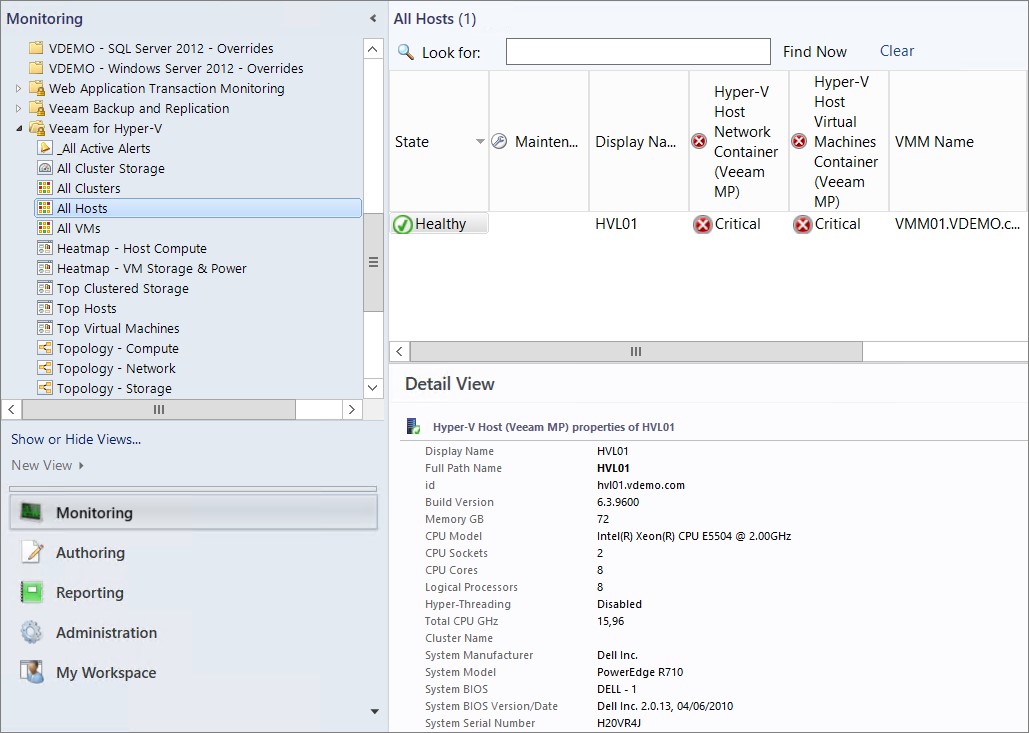Screen dimensions: 1029x733
Task: Switch to My Workspace
Action: pyautogui.click(x=194, y=673)
